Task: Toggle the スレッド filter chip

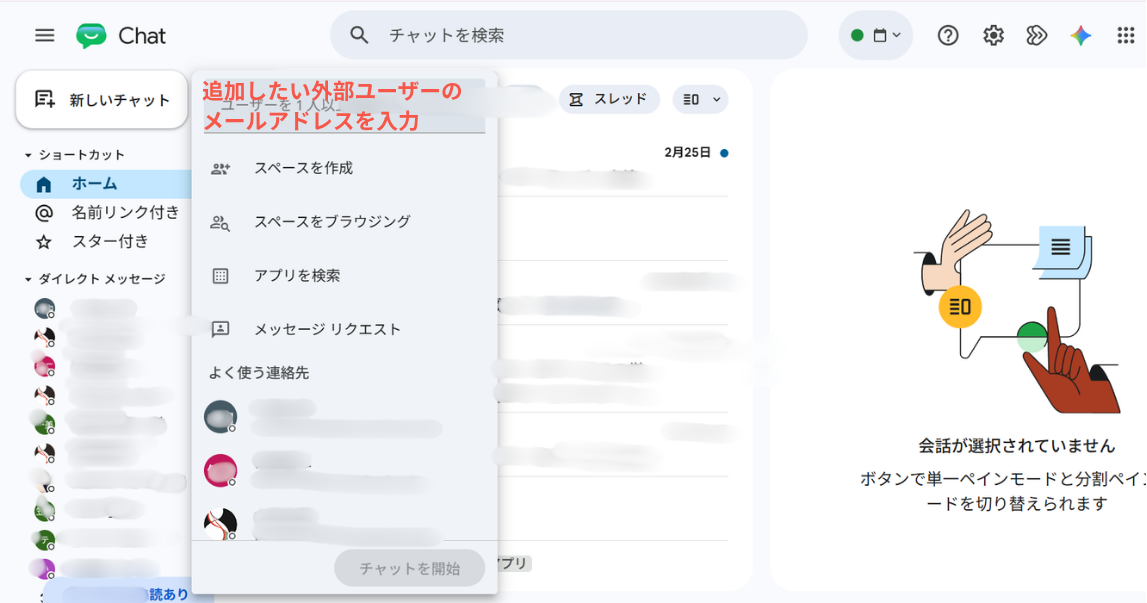Action: pos(609,100)
